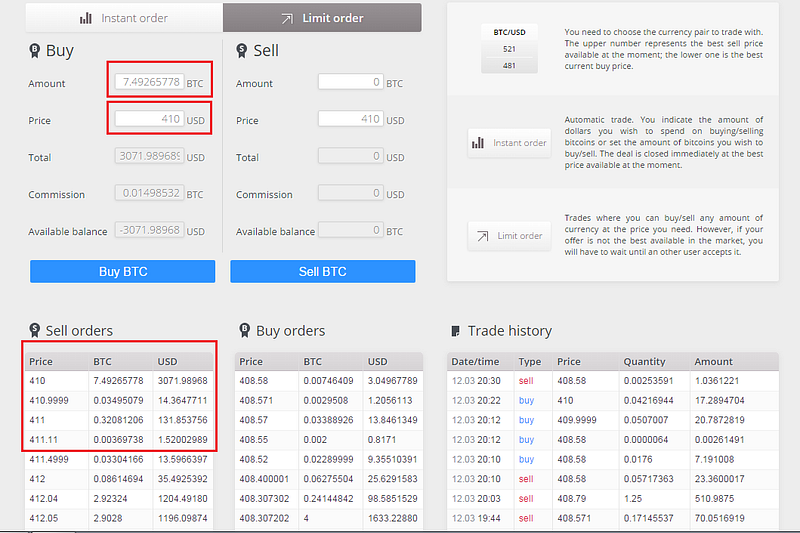The image size is (800, 533).
Task: Click Type header in Trade history
Action: [530, 362]
